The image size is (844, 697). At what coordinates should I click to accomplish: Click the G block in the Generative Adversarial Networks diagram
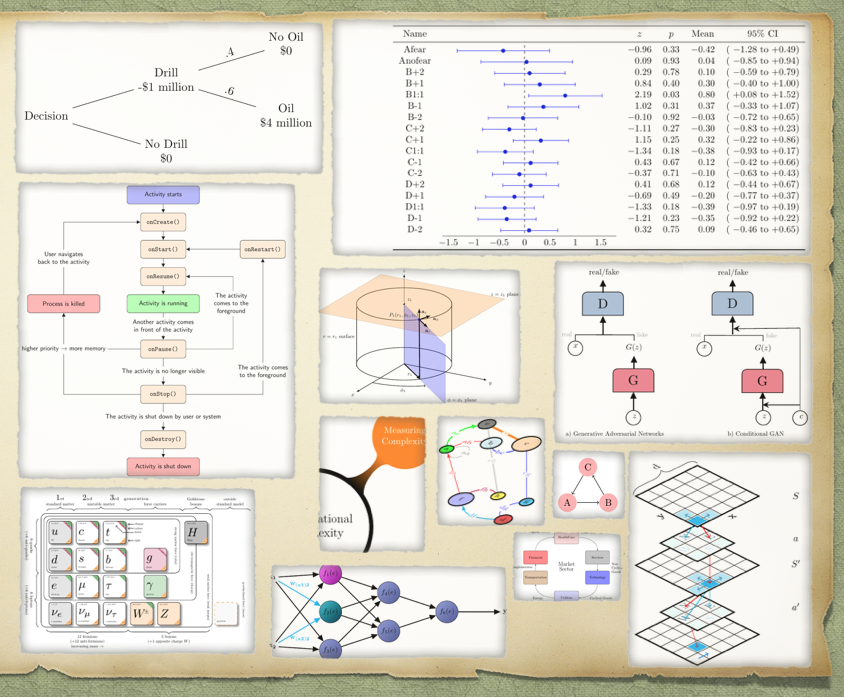click(634, 381)
